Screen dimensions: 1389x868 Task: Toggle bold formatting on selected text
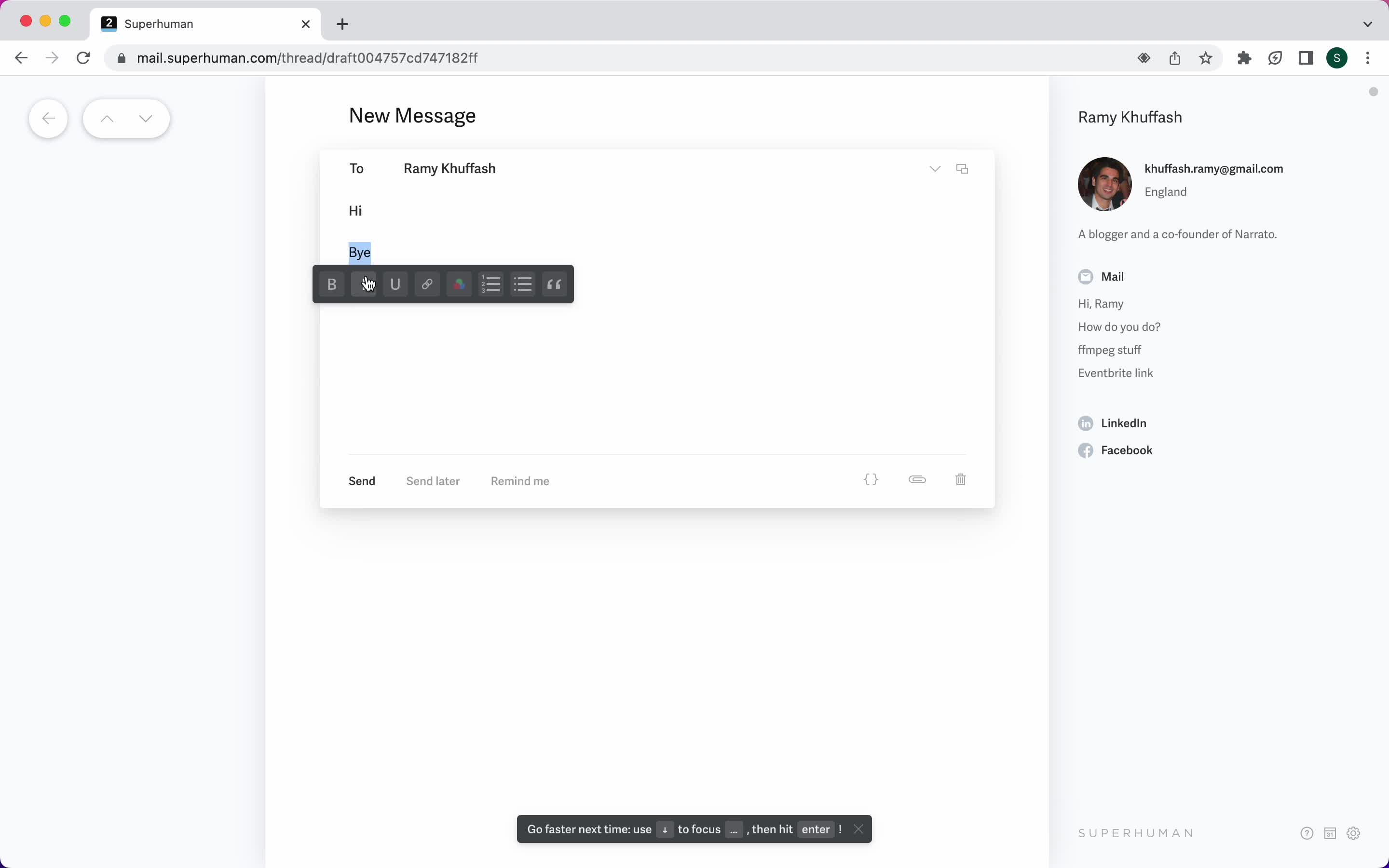point(331,284)
